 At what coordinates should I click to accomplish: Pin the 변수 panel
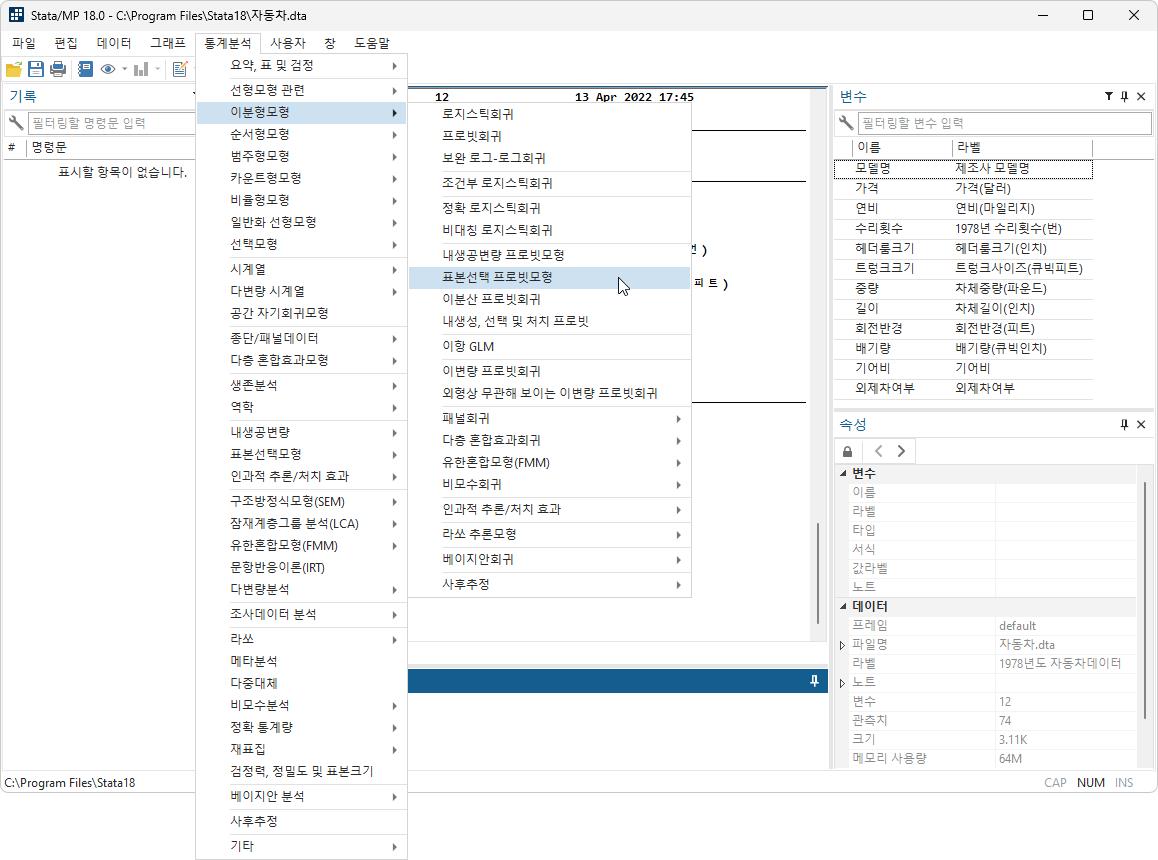click(x=1124, y=96)
